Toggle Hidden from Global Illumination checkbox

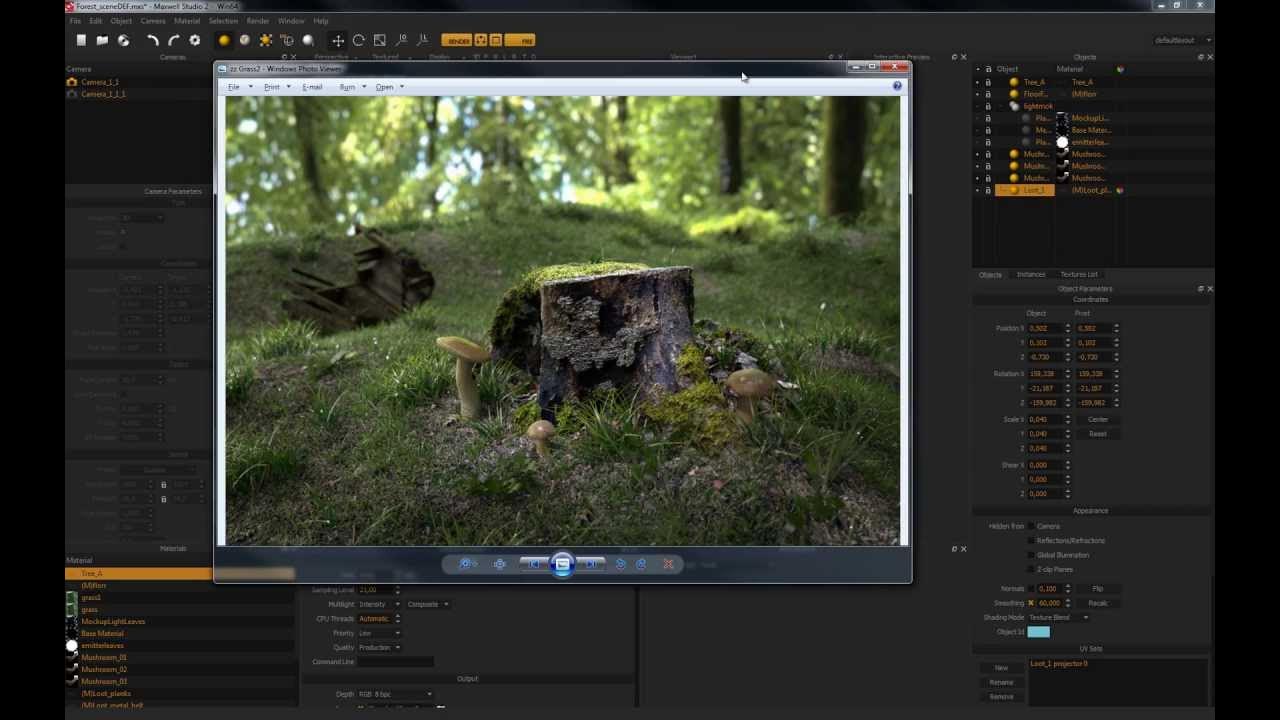[1032, 555]
